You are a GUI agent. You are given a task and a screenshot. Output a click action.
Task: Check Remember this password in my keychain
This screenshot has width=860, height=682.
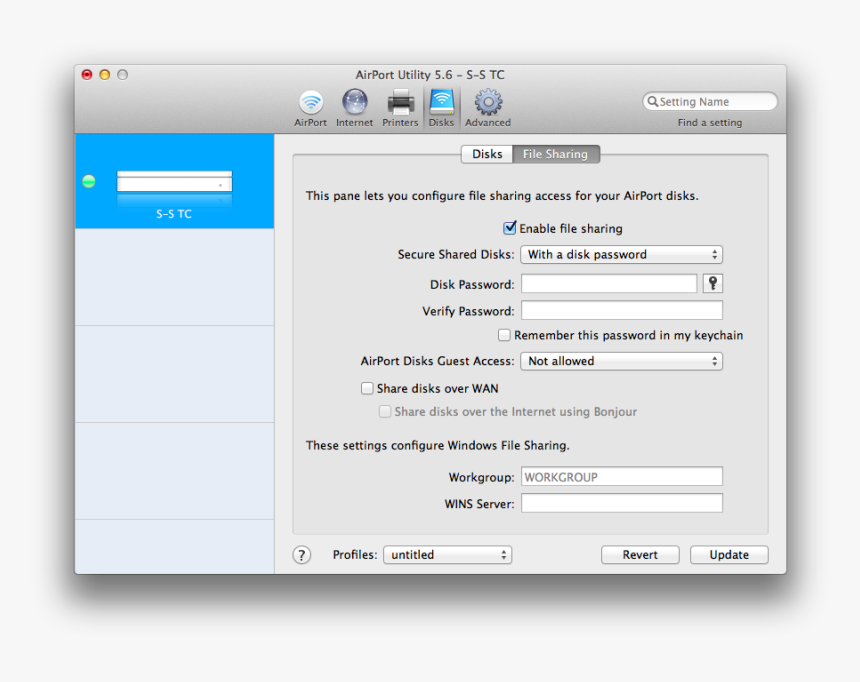[x=503, y=335]
